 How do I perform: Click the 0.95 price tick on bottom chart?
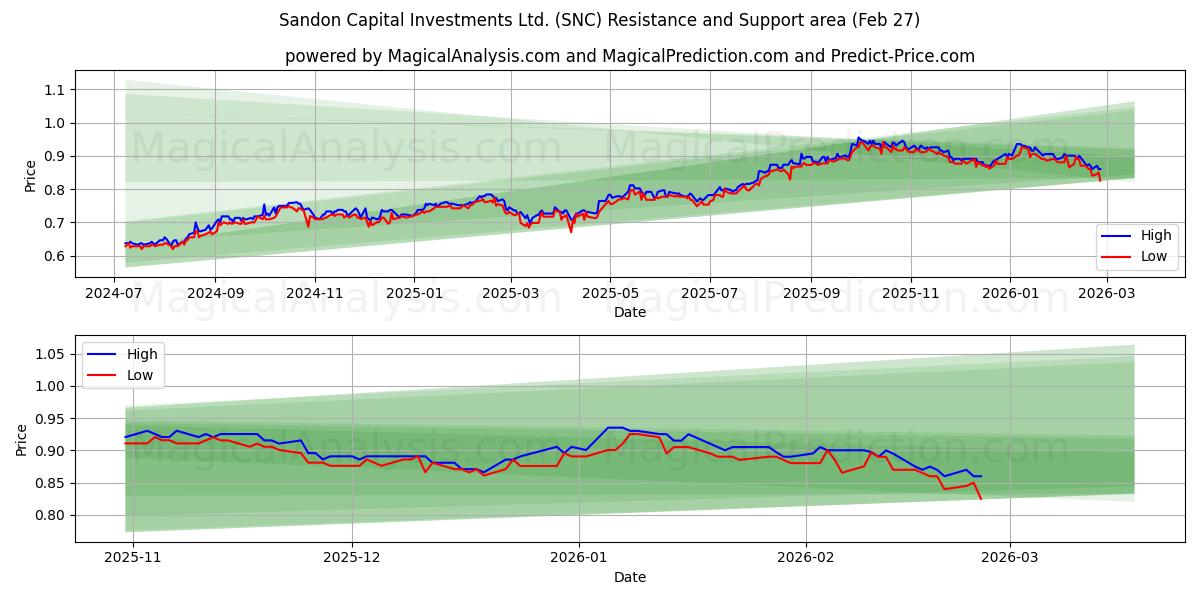52,419
